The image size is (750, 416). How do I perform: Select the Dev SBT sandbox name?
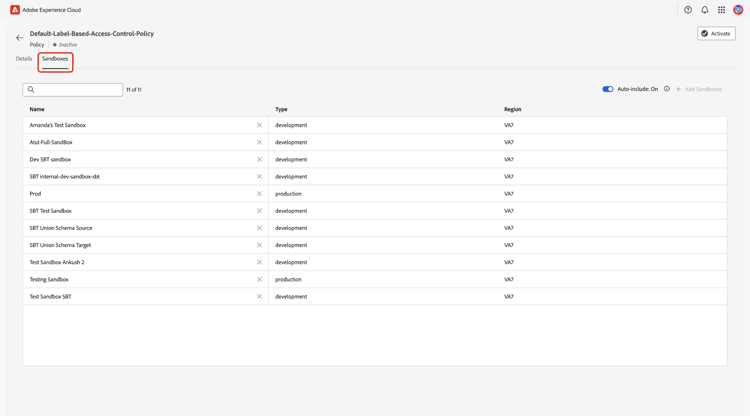pos(50,160)
